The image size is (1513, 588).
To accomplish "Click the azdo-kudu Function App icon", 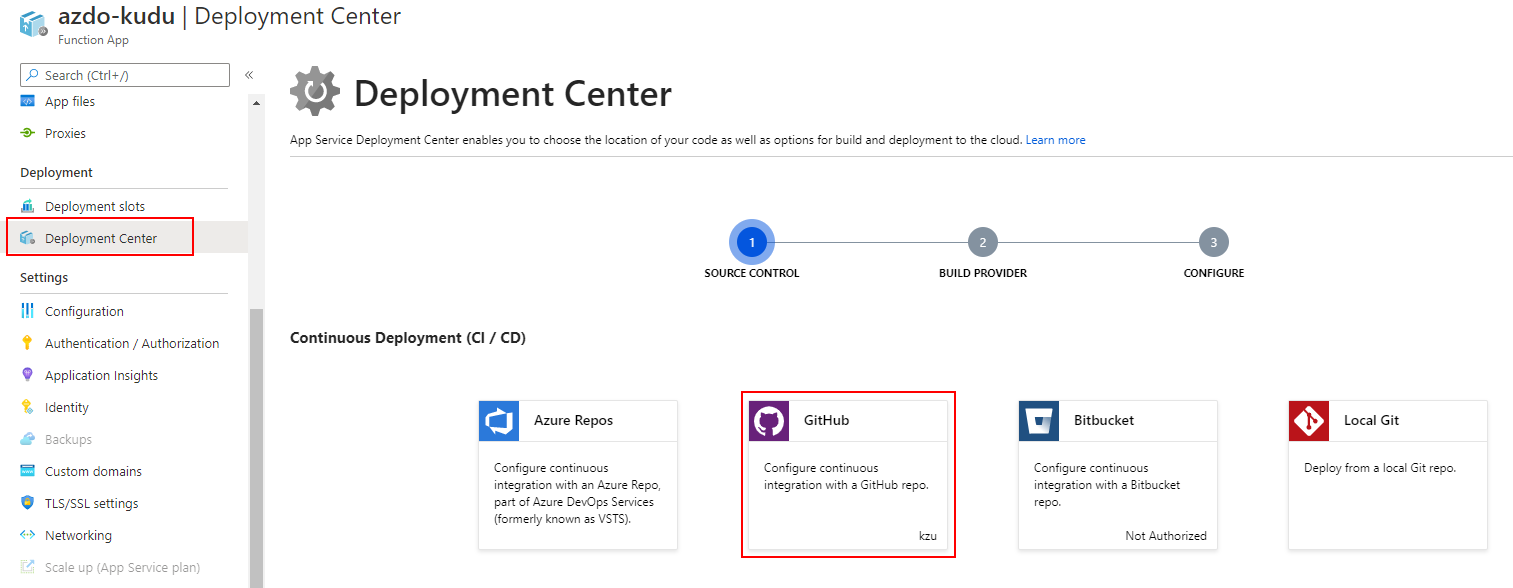I will [33, 25].
